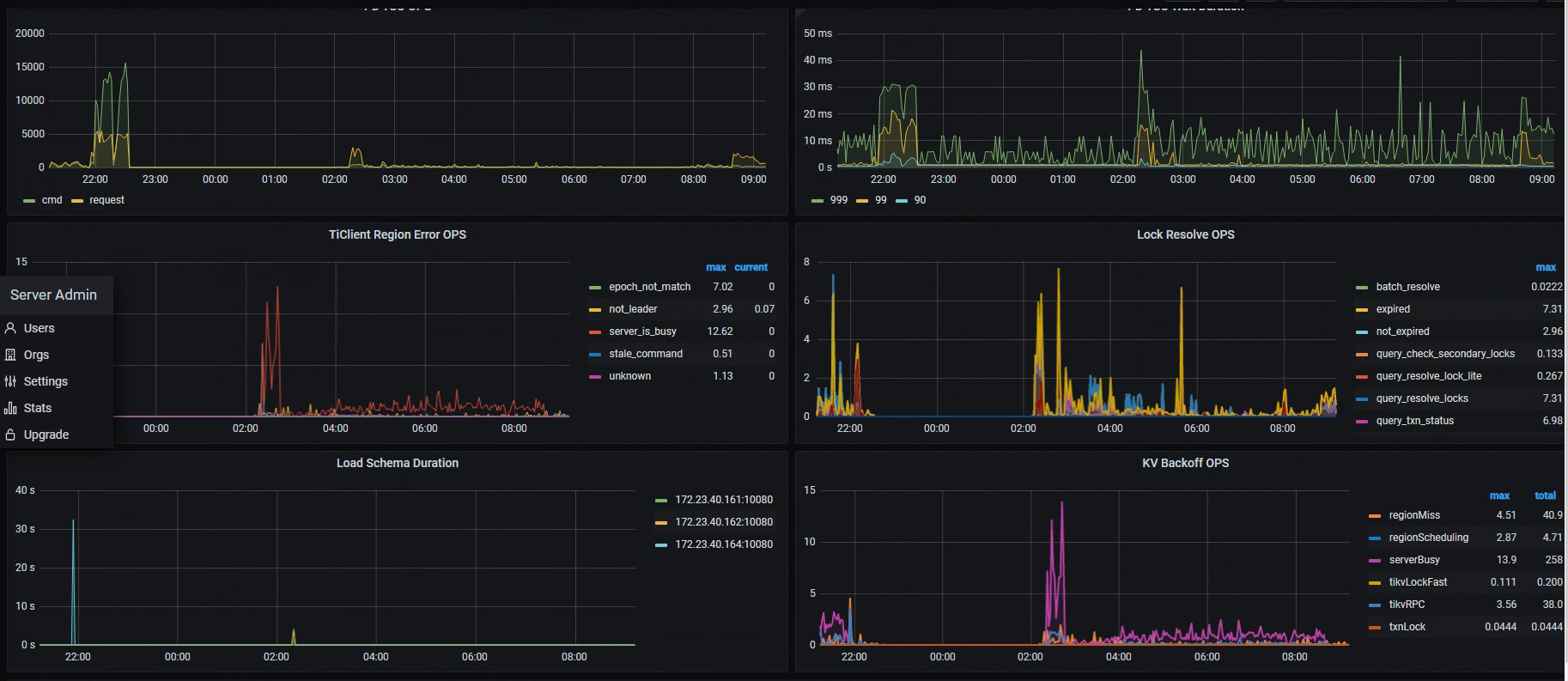Click the Server Admin header
This screenshot has height=681, width=1568.
53,295
